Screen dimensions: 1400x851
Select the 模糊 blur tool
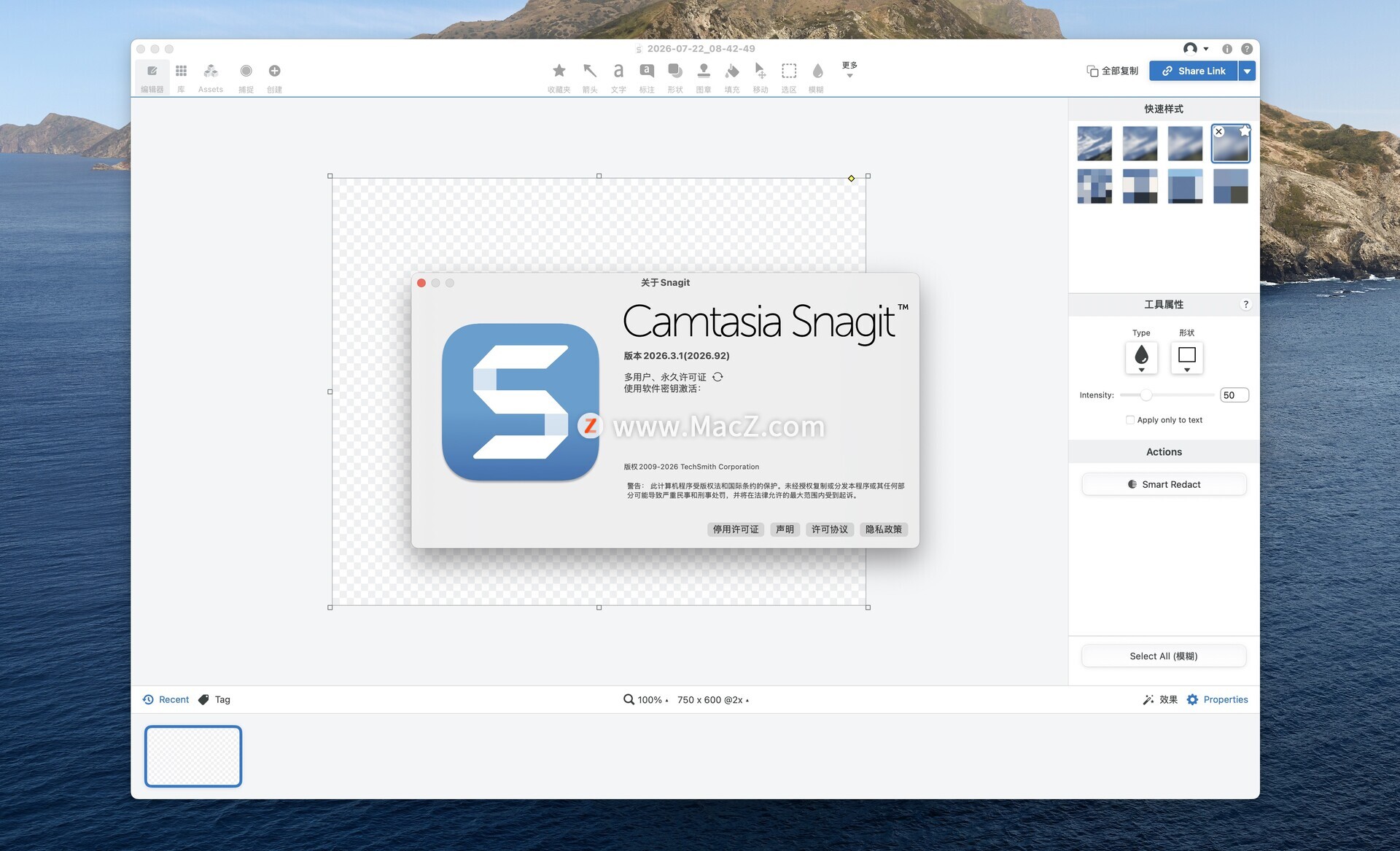pos(817,77)
